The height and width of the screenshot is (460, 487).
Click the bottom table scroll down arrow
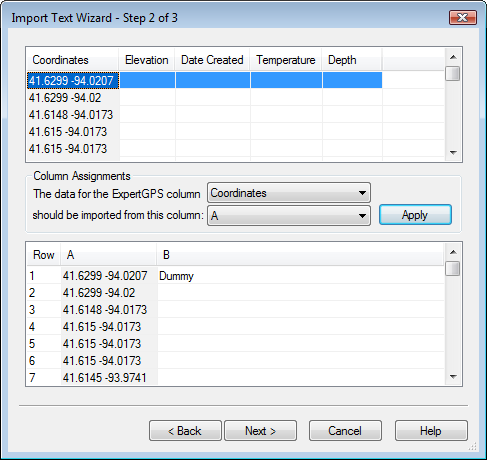[x=453, y=377]
